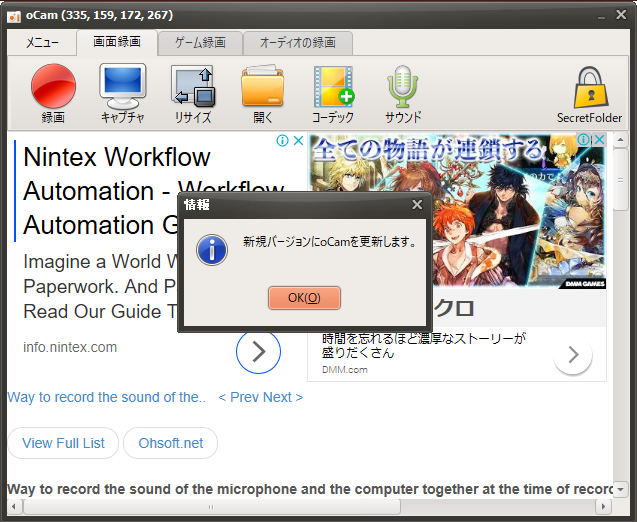This screenshot has height=522, width=637.
Task: Open recordings folder with 開く icon
Action: pos(262,93)
